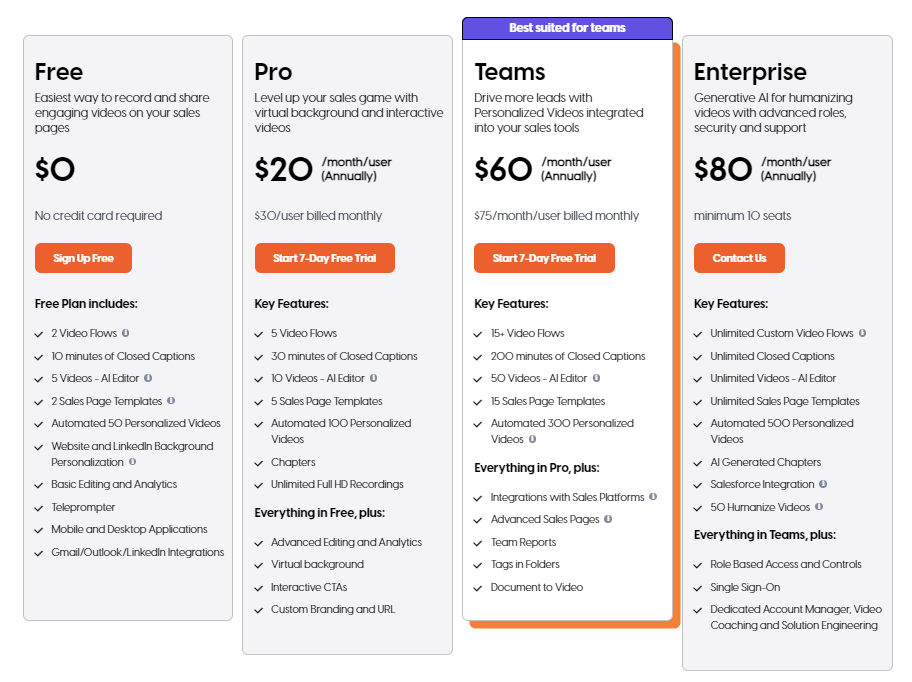Show info for Integrations with Sales Platforms

[x=653, y=497]
